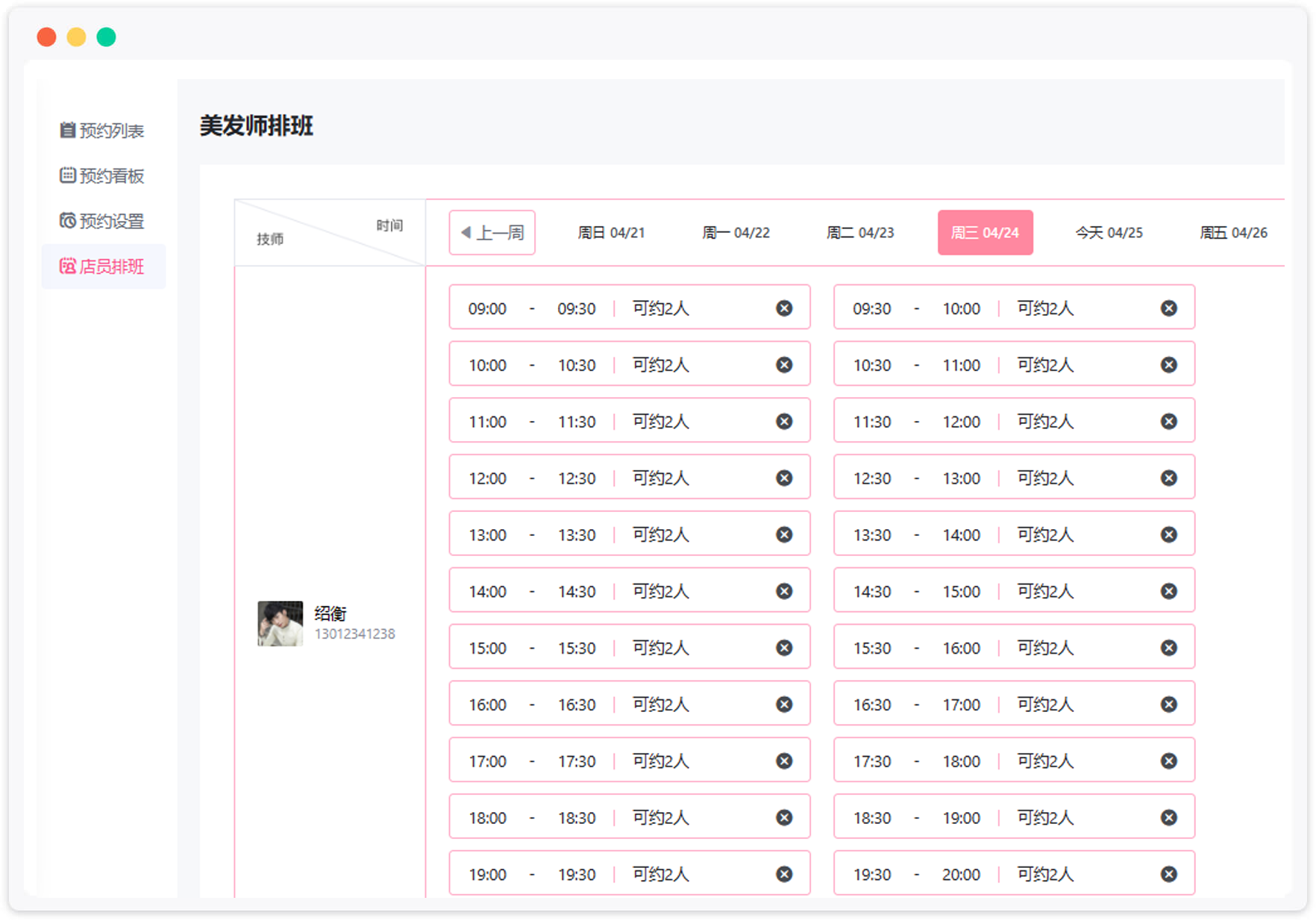Click the 预约列表 list icon
Image resolution: width=1316 pixels, height=921 pixels.
pos(67,131)
